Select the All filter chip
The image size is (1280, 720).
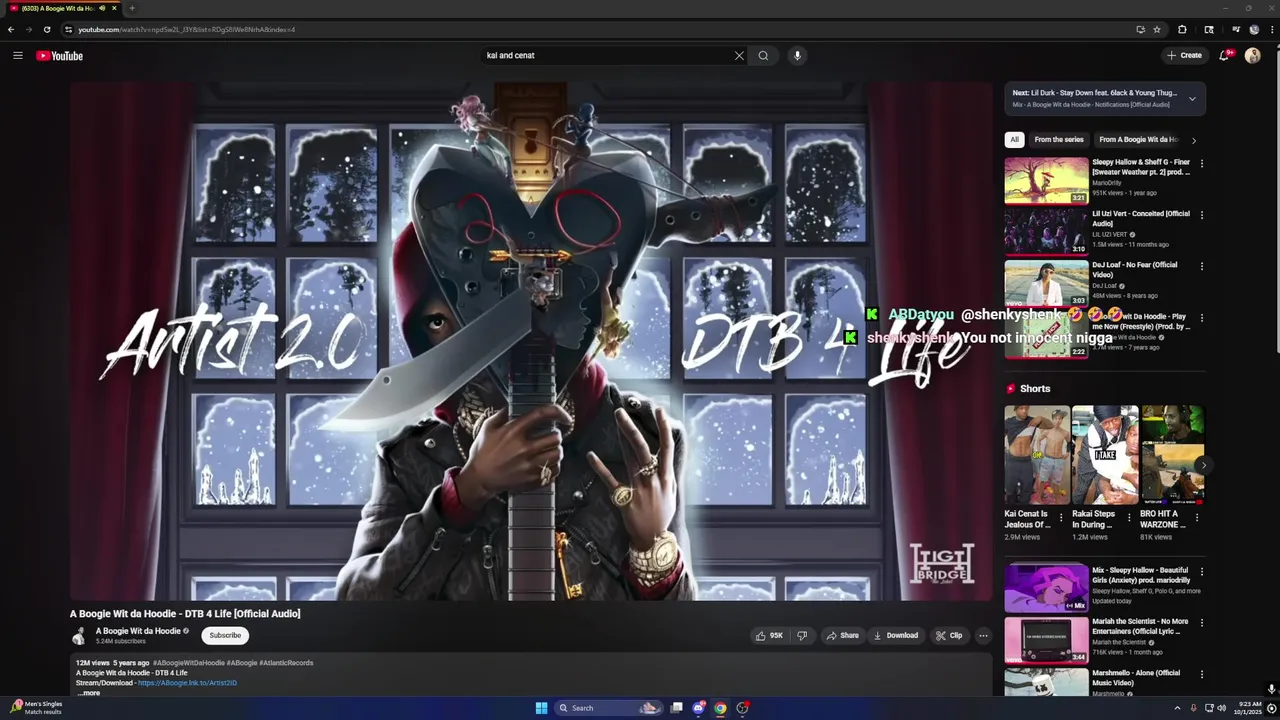tap(1014, 140)
